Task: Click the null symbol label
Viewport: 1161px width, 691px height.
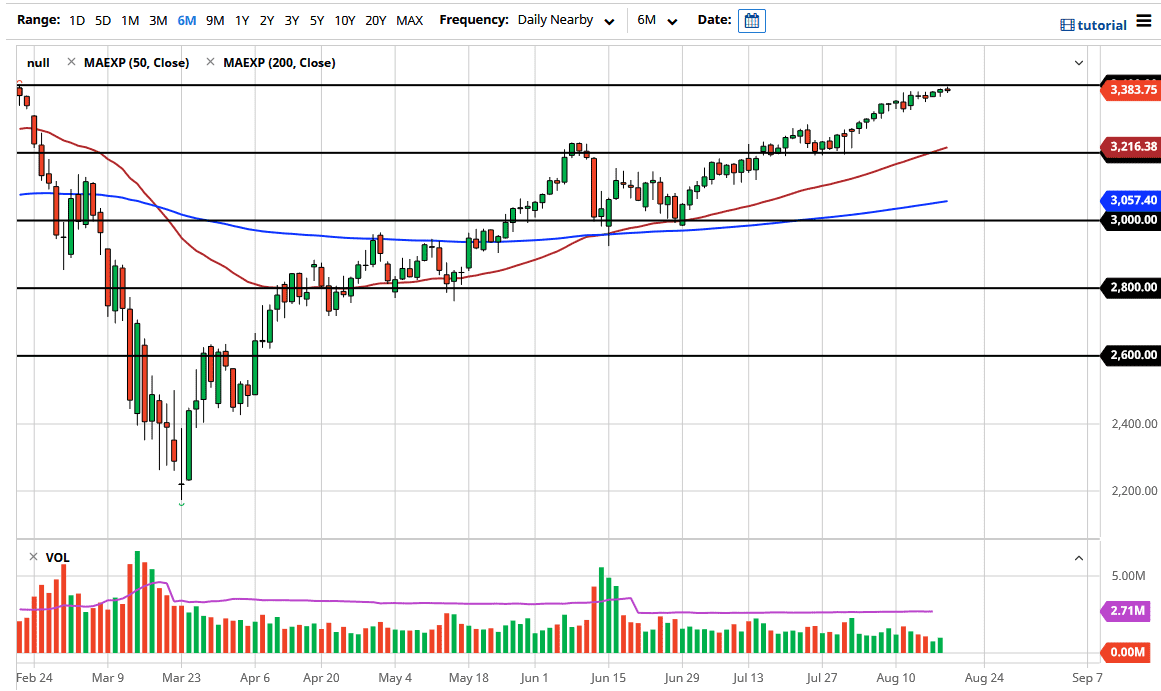Action: click(37, 62)
